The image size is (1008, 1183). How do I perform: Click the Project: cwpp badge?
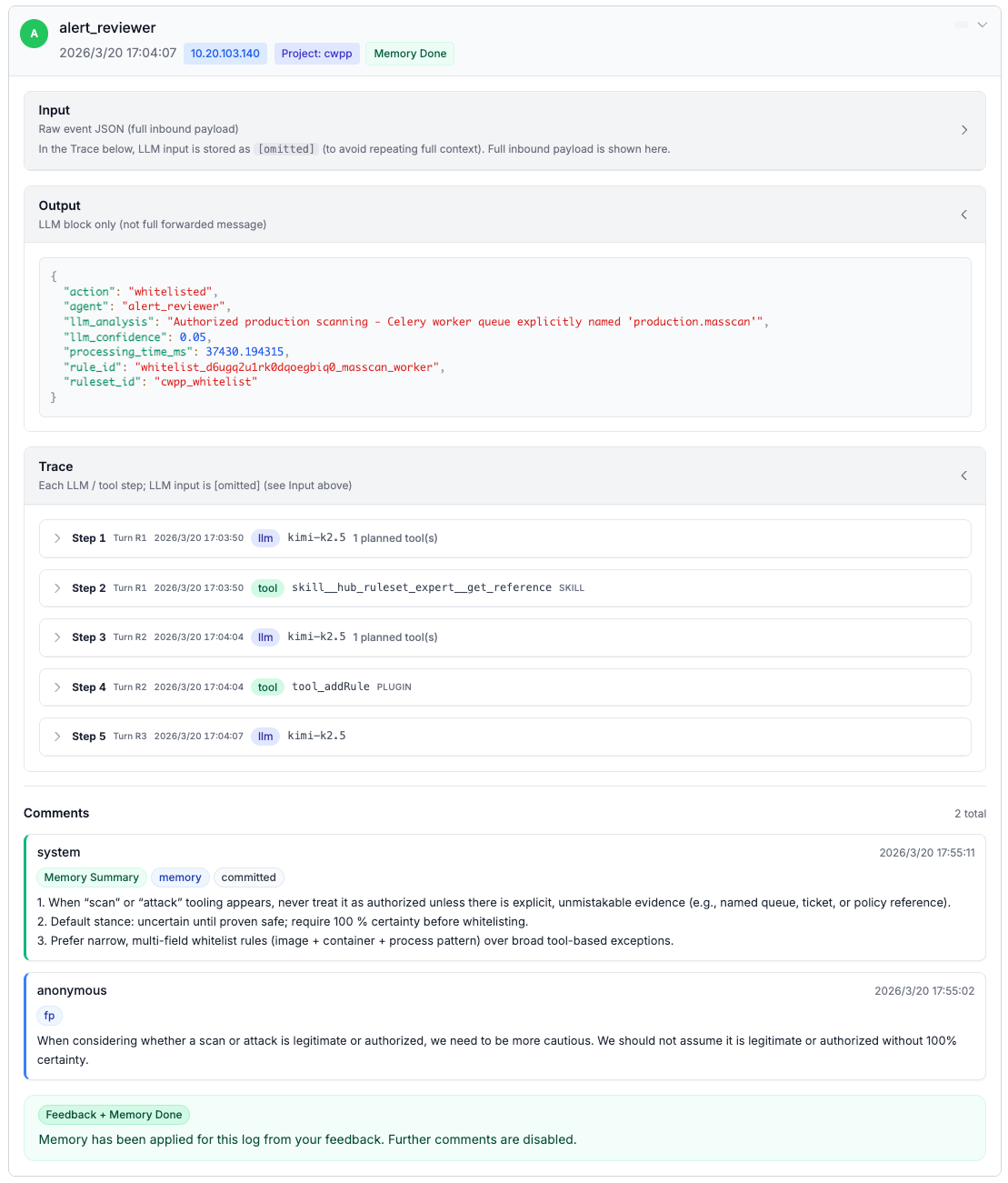(x=316, y=54)
